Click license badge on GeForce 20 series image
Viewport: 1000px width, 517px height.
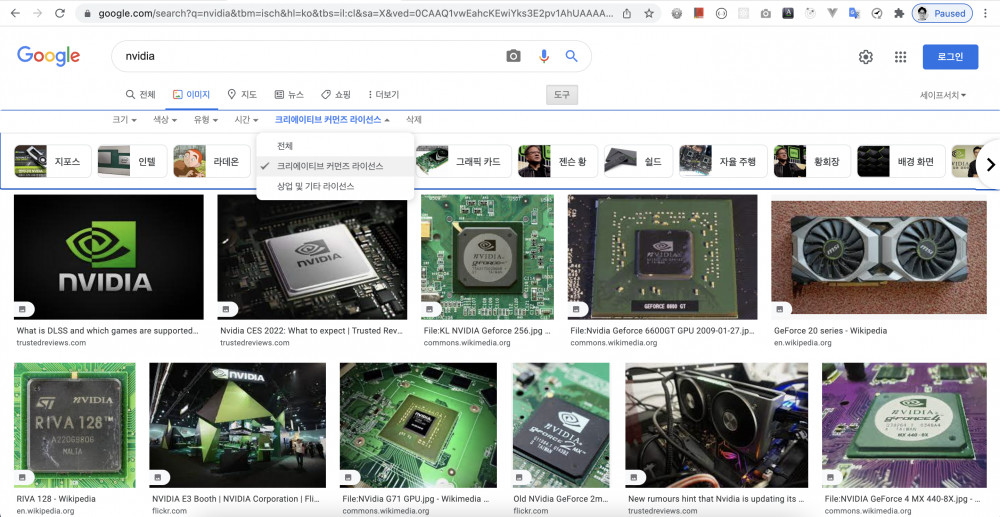point(780,309)
